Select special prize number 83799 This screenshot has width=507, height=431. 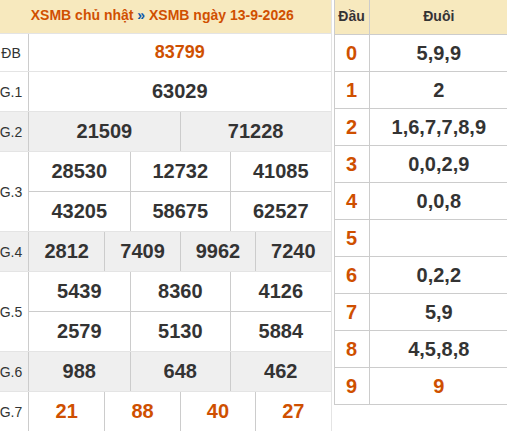click(x=179, y=52)
